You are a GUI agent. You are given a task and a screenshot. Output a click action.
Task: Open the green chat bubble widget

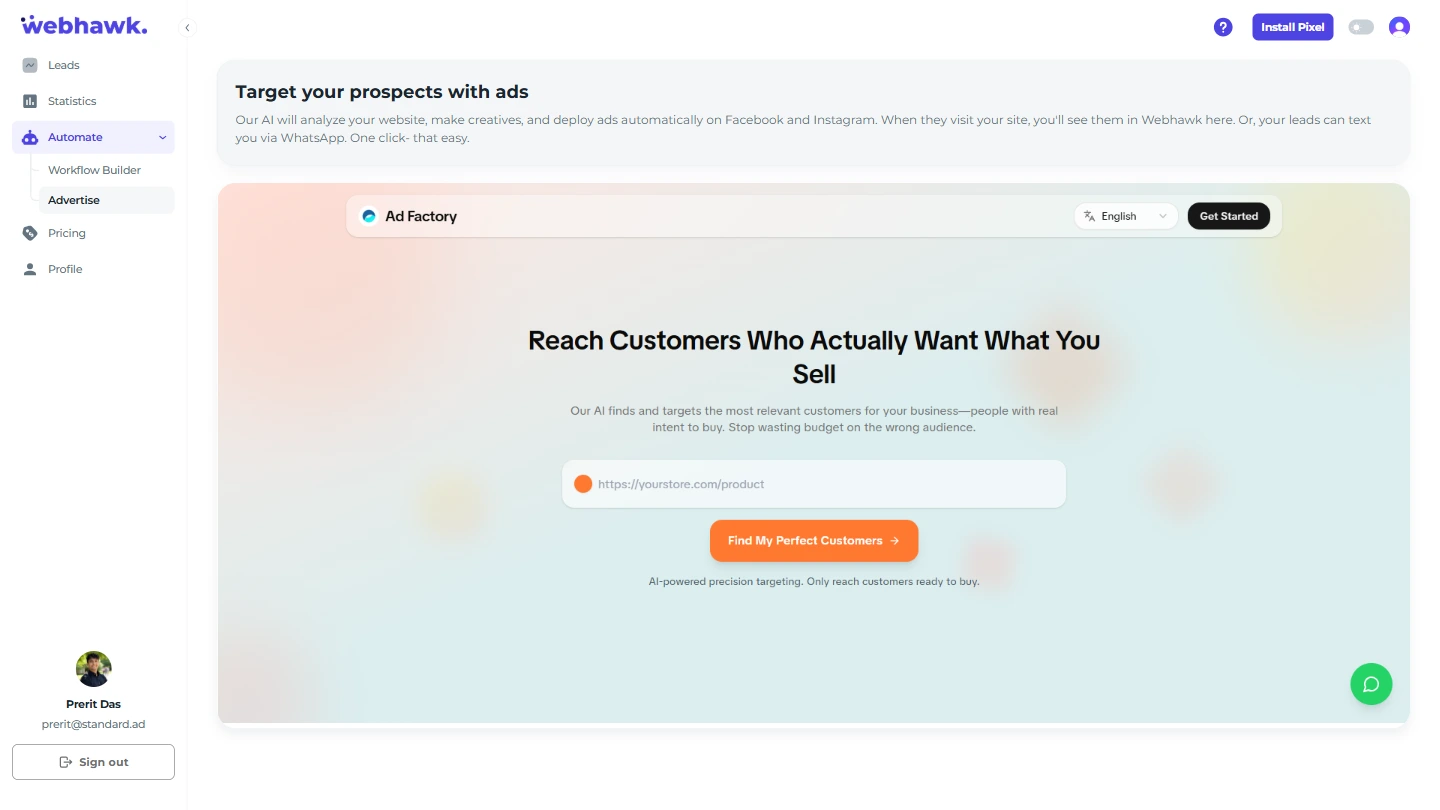(x=1371, y=684)
